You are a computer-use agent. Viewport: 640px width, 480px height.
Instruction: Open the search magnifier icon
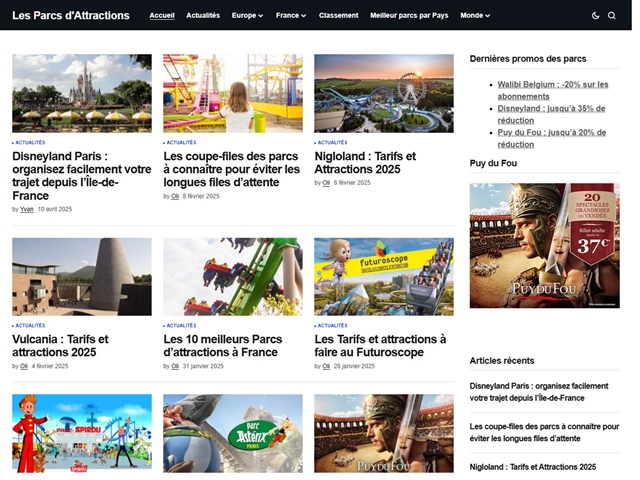(611, 16)
